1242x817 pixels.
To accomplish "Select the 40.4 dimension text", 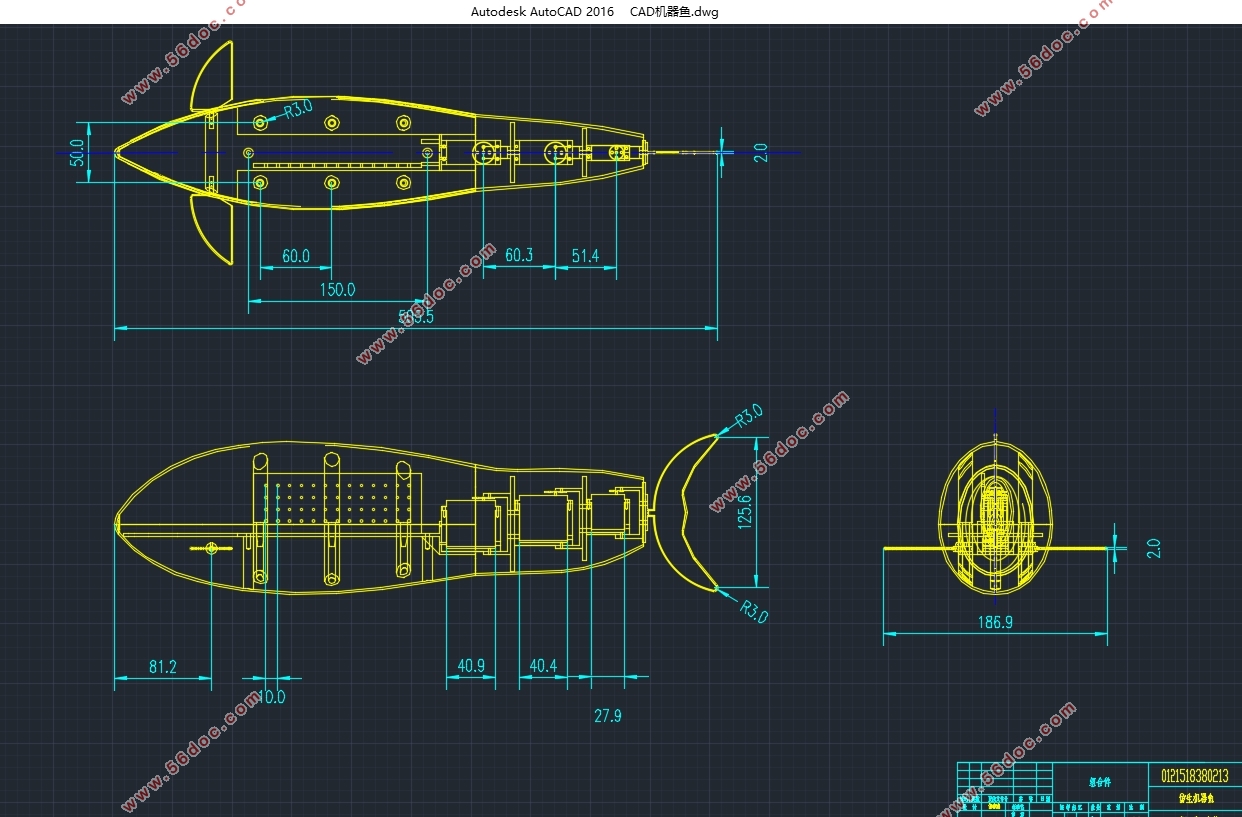I will tap(543, 666).
